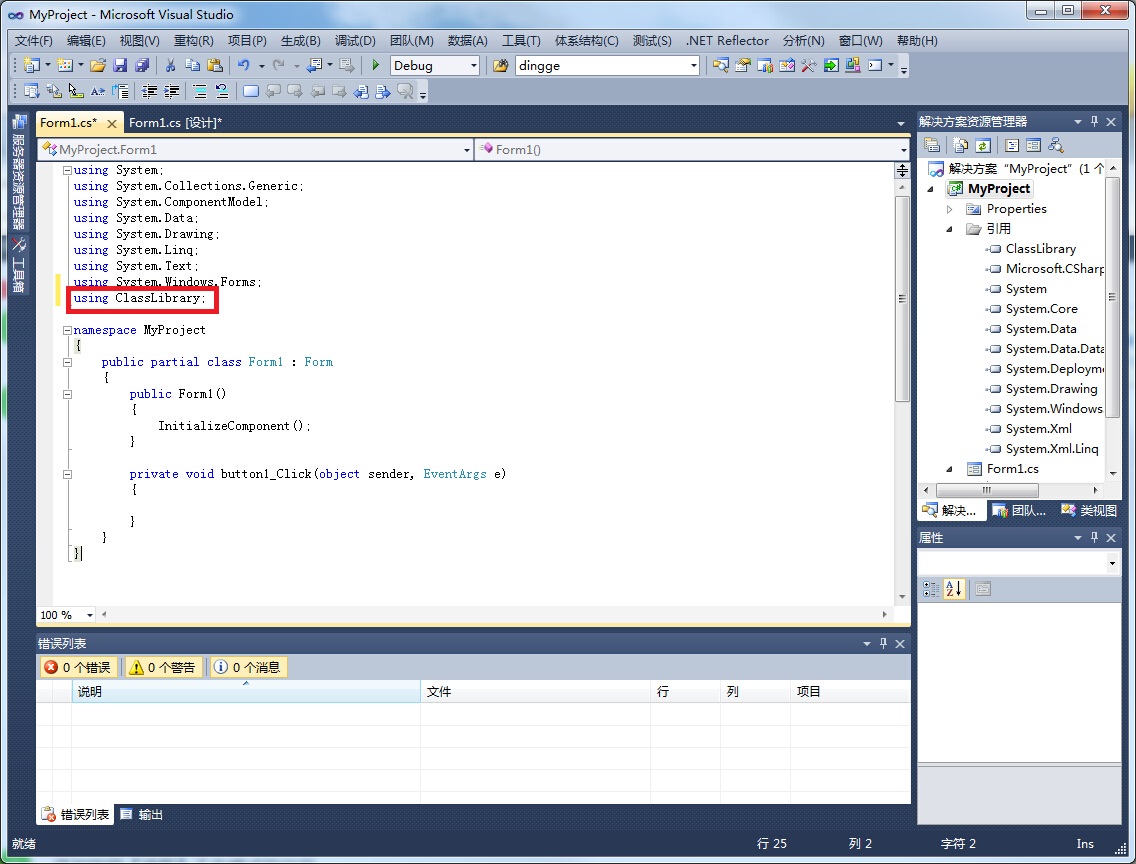Screen dimensions: 1136x864
Task: Click the Add New Item toolbar icon
Action: [65, 65]
